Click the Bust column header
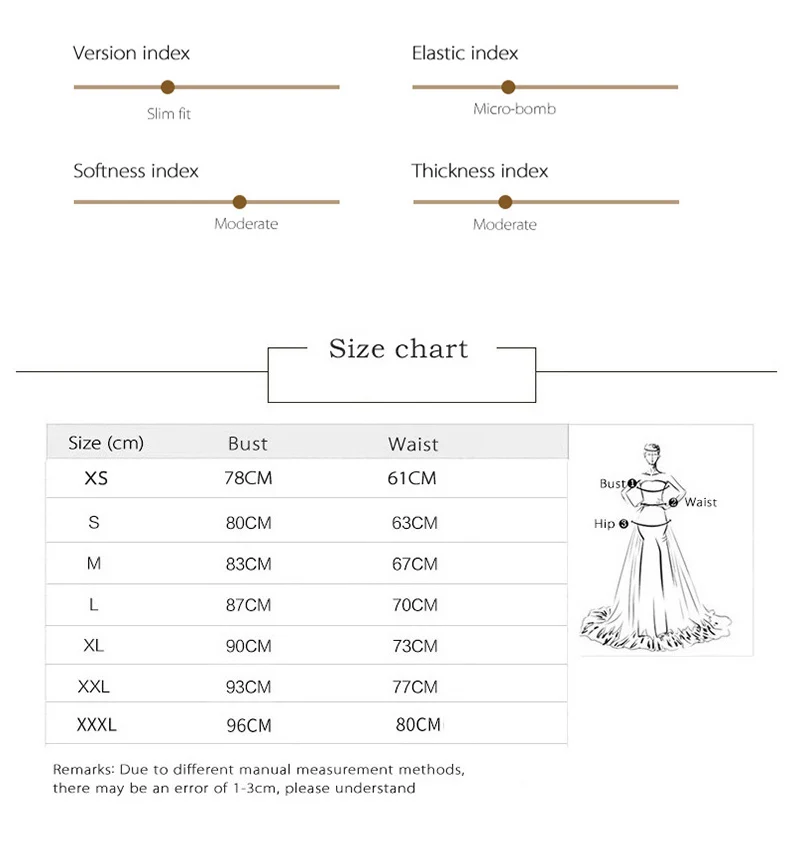This screenshot has width=790, height=845. coord(247,444)
